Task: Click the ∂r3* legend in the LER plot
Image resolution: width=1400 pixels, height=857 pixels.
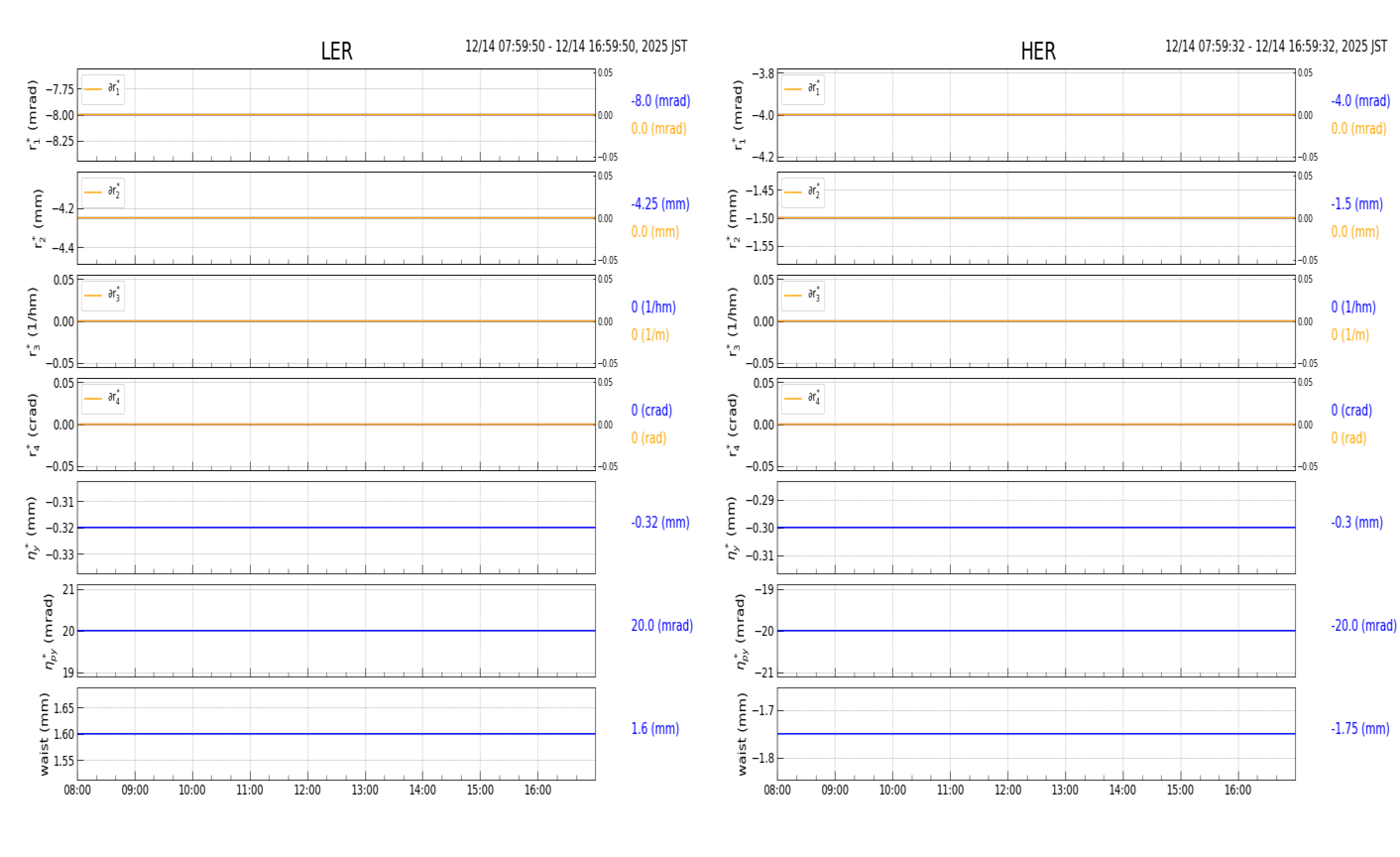Action: click(103, 296)
